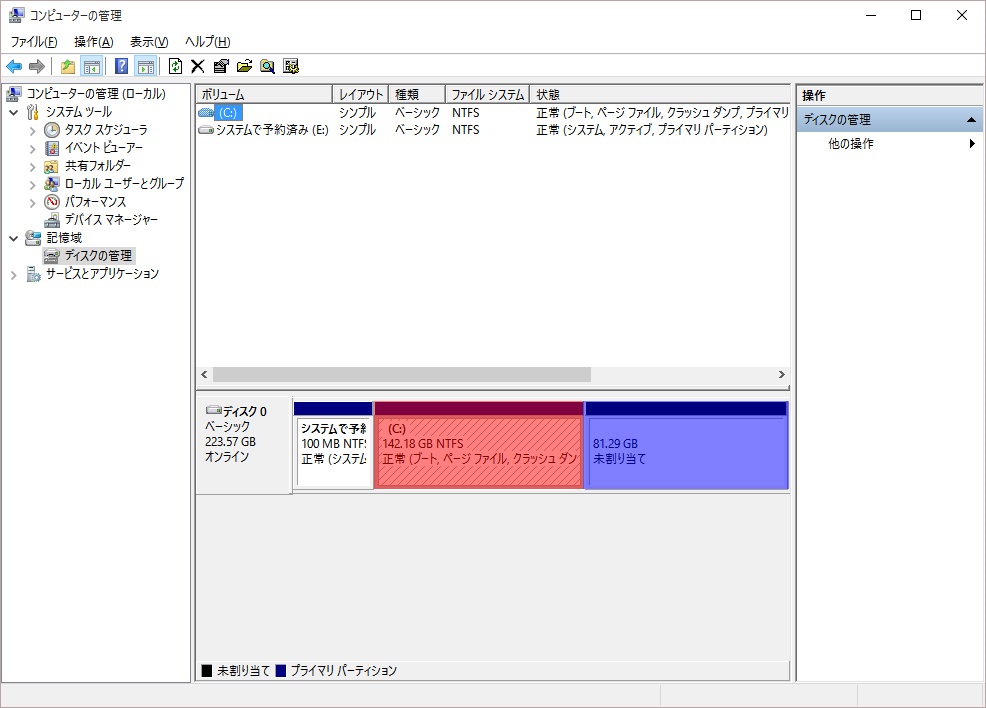Screen dimensions: 986x708
Task: Open 他の操作 submenu in actions pane
Action: 890,143
